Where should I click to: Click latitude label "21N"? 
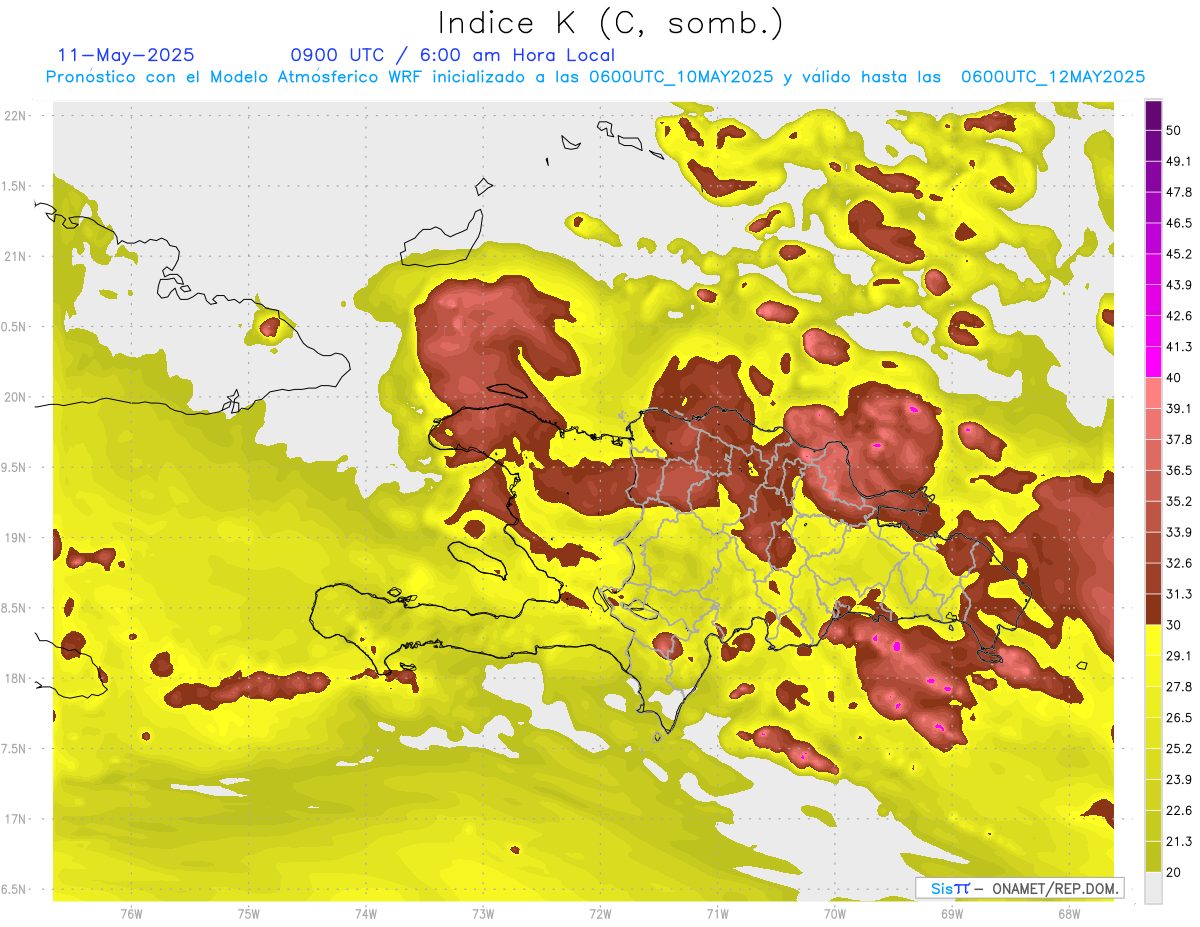[x=17, y=257]
